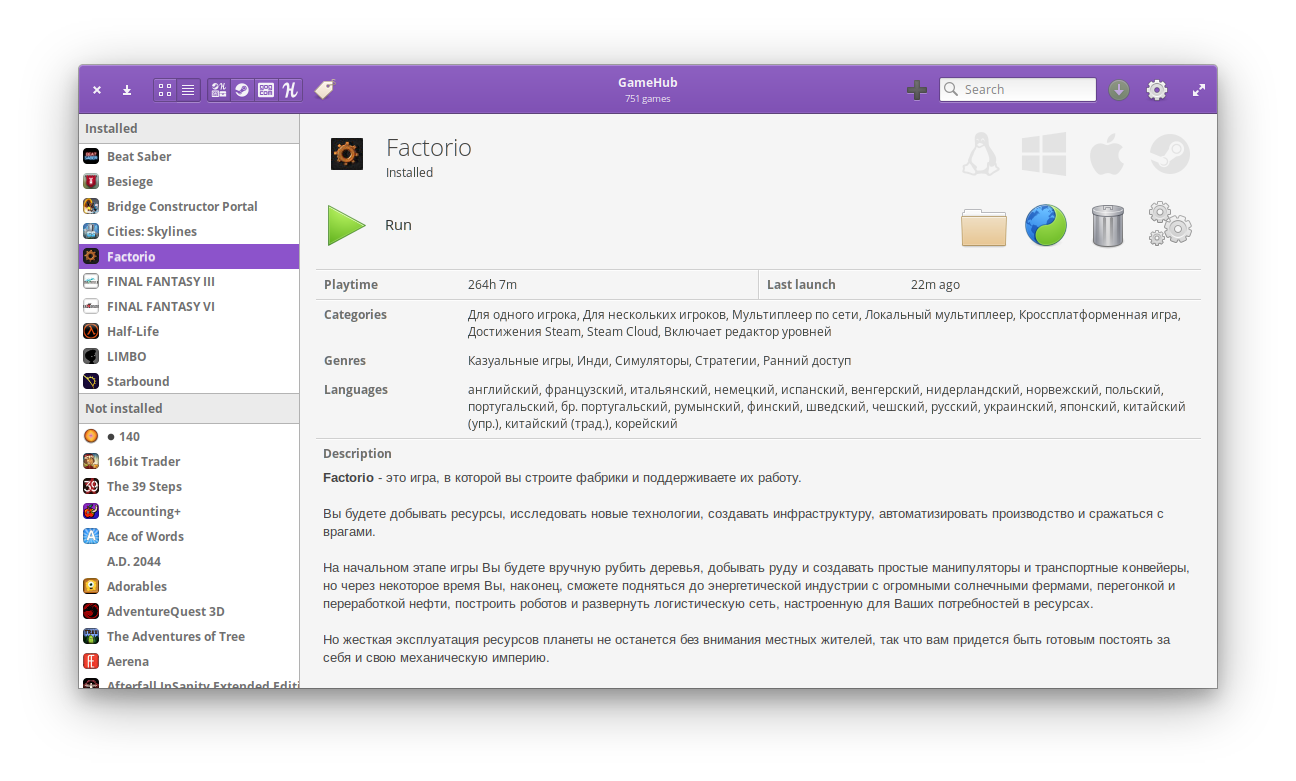The width and height of the screenshot is (1296, 781).
Task: Switch to list view
Action: click(x=189, y=89)
